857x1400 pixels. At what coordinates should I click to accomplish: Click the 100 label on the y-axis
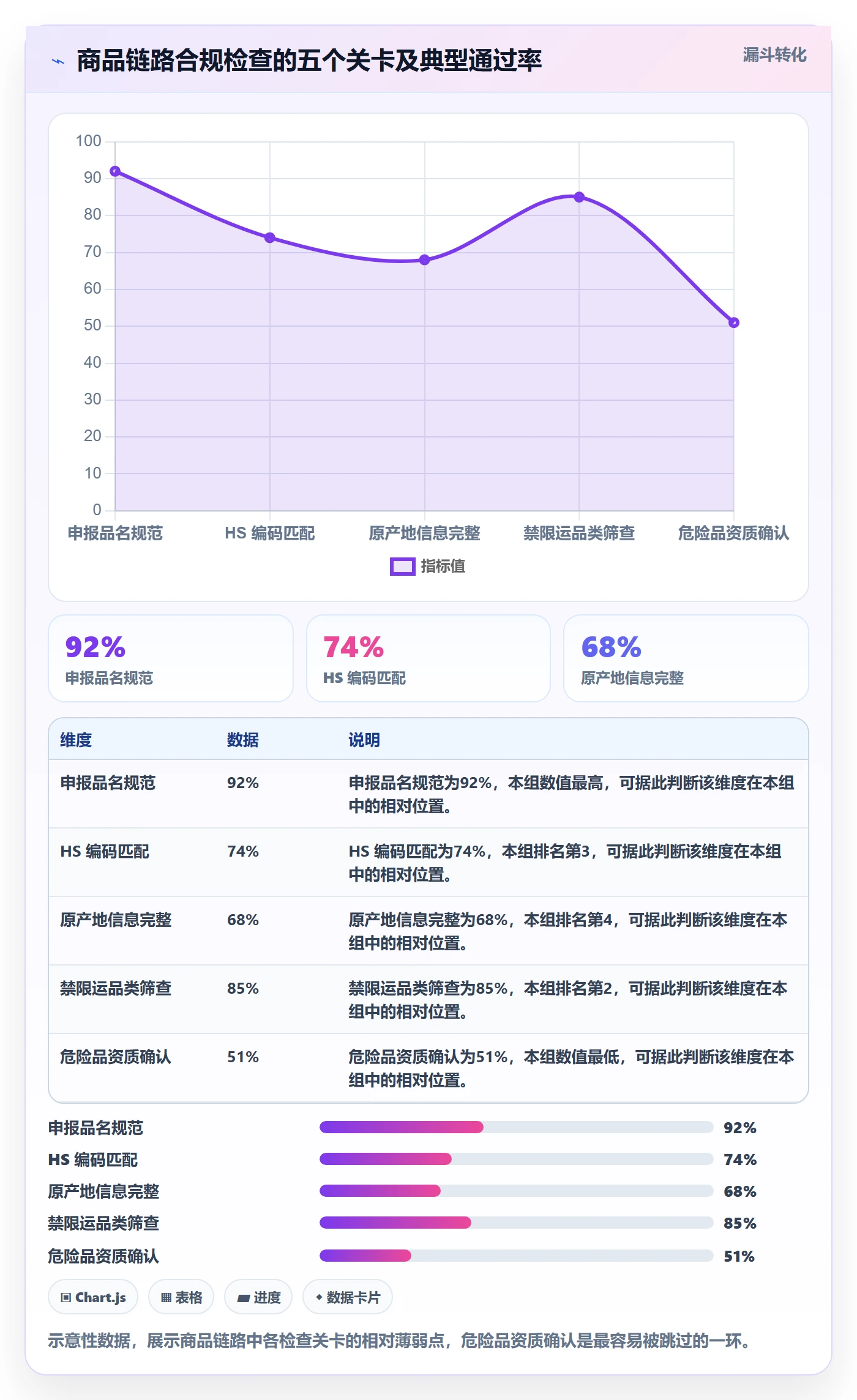point(88,141)
